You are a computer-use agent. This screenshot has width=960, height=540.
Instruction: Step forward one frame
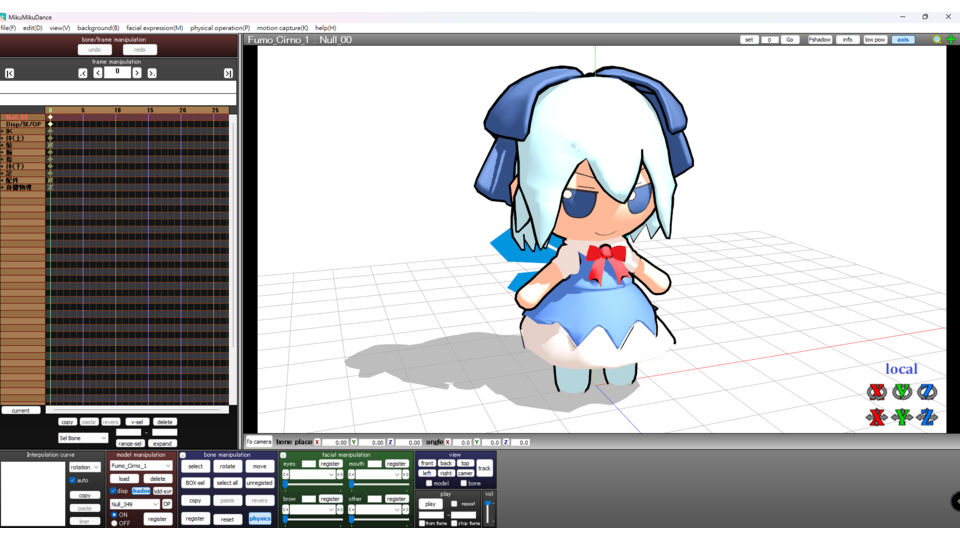click(x=137, y=73)
